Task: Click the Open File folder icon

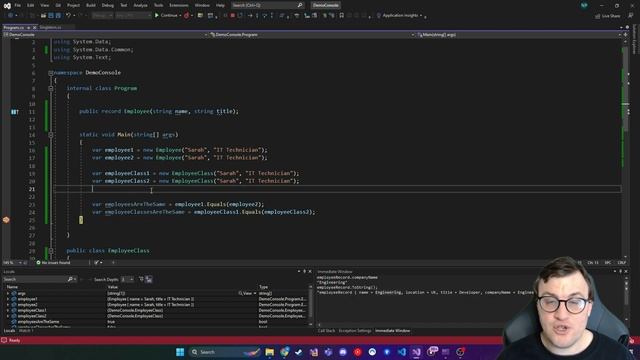Action: pos(43,16)
